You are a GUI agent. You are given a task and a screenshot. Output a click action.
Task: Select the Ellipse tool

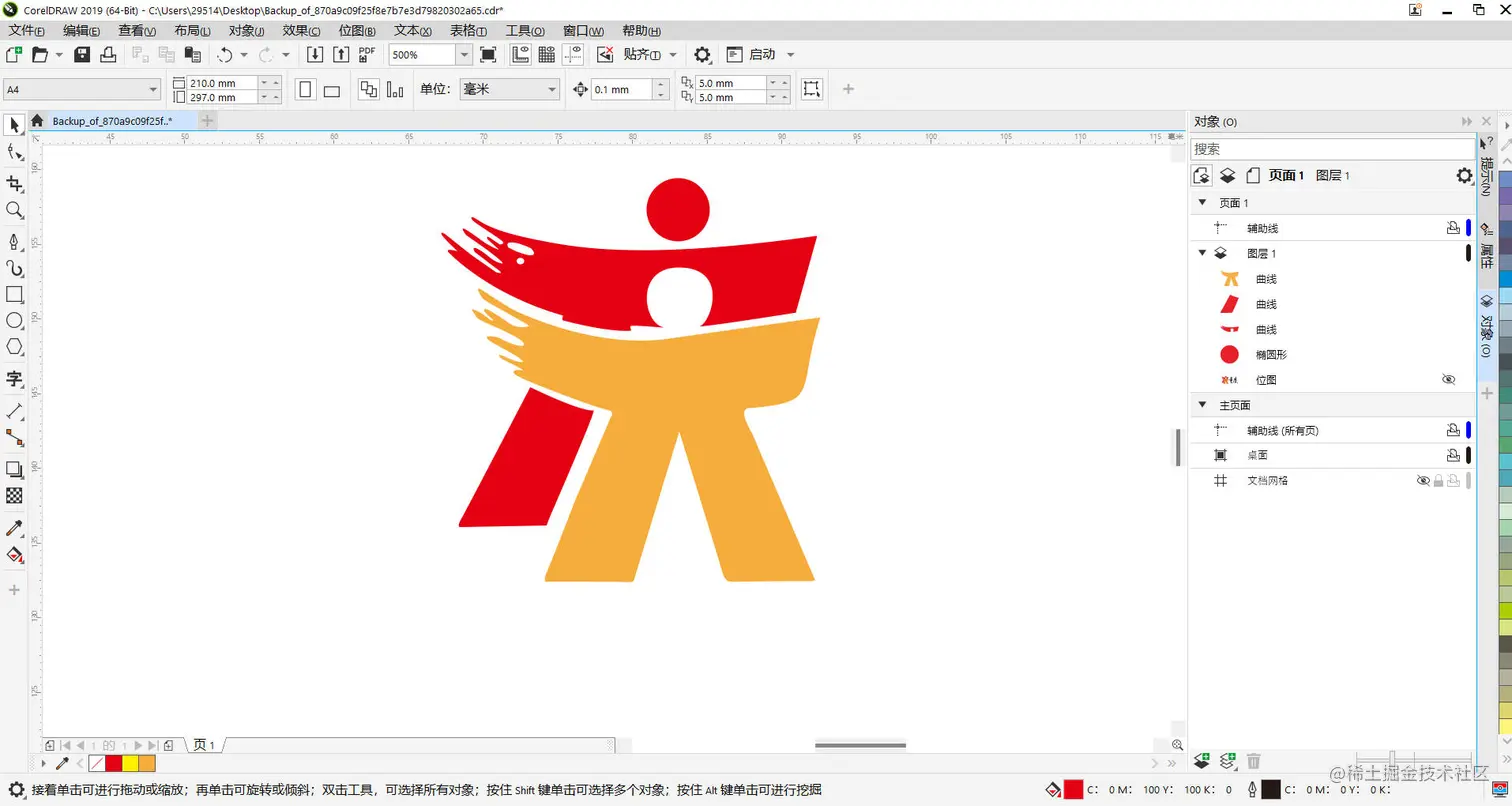[13, 322]
